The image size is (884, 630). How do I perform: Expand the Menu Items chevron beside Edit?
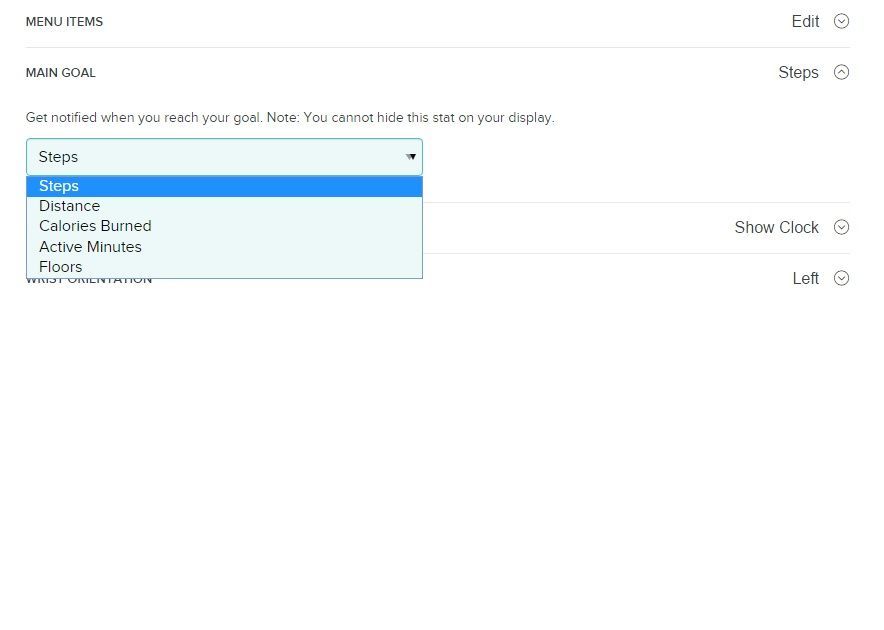pos(841,21)
